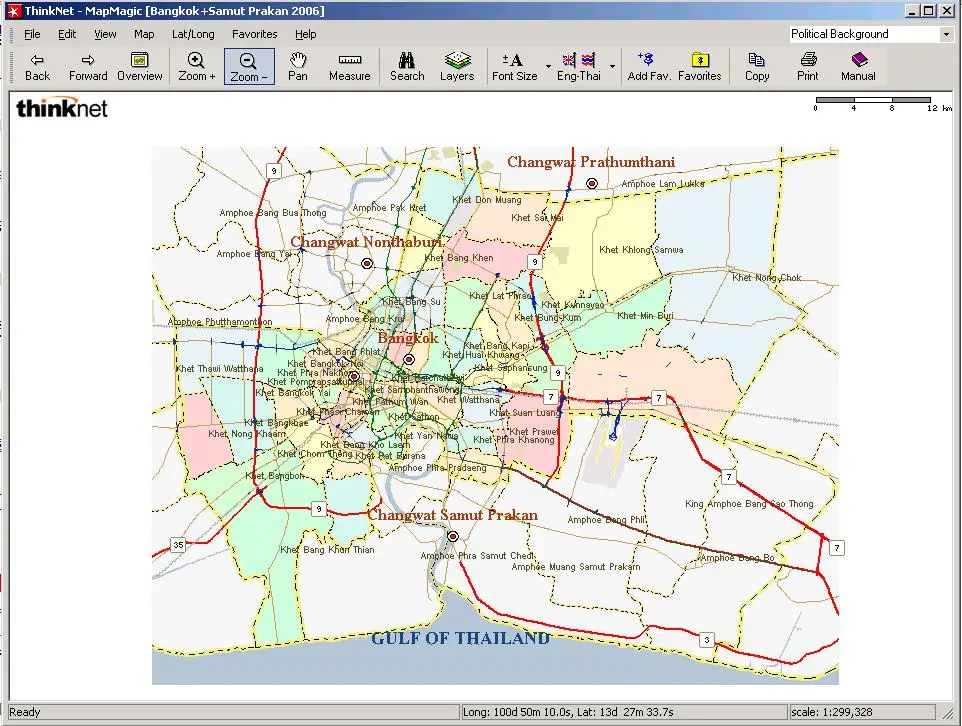Image resolution: width=962 pixels, height=726 pixels.
Task: Click the Changwat Samut Prakan capital marker
Action: tap(453, 536)
